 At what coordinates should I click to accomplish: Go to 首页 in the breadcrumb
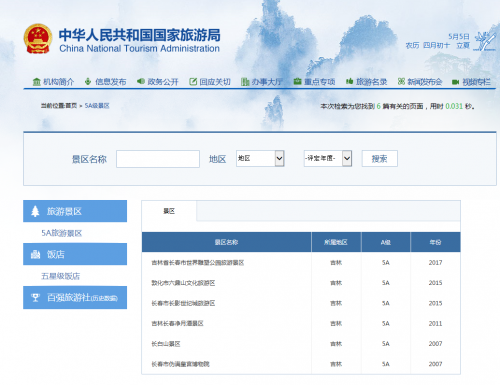(71, 106)
